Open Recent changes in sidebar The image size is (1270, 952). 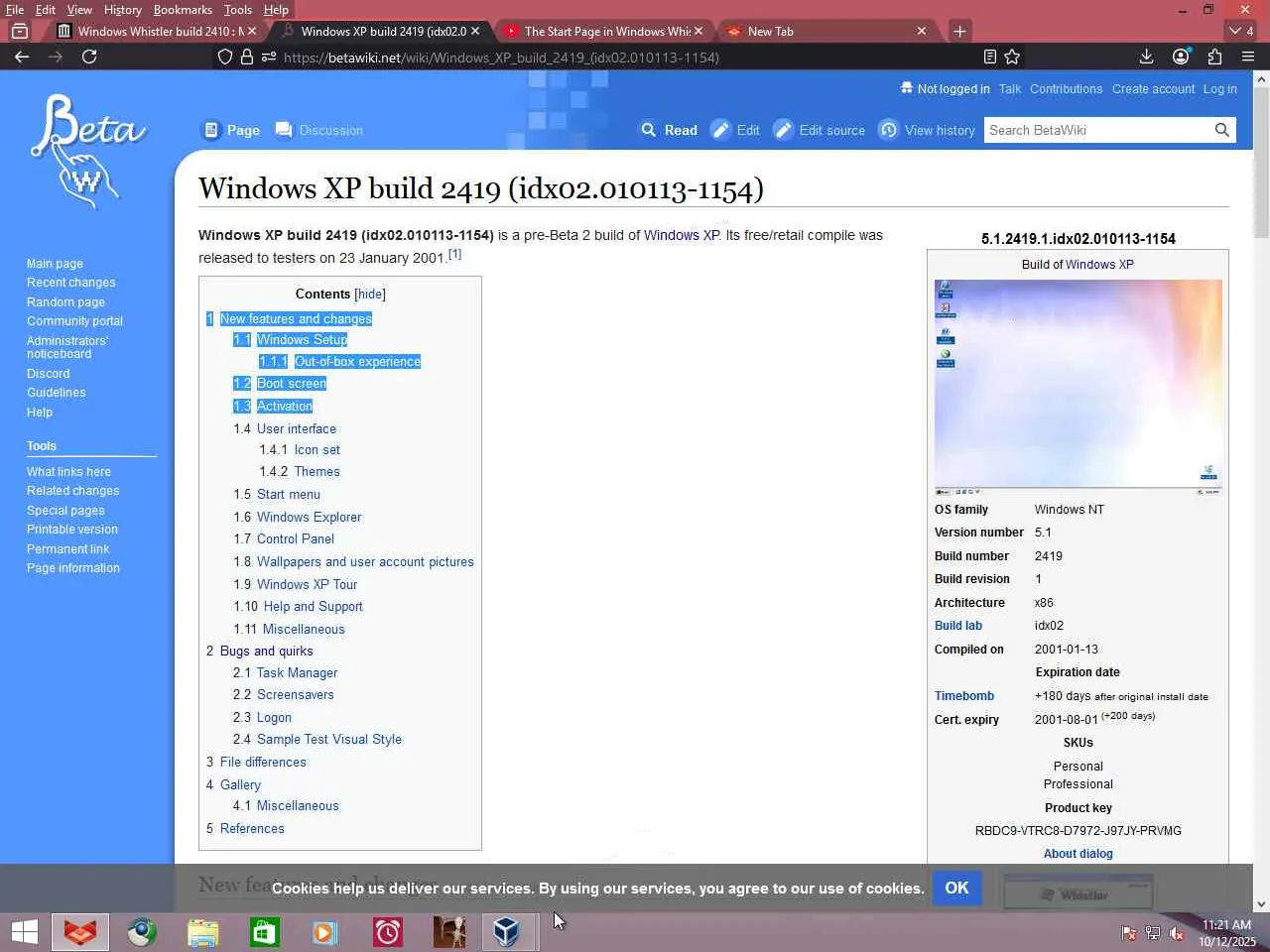click(71, 283)
